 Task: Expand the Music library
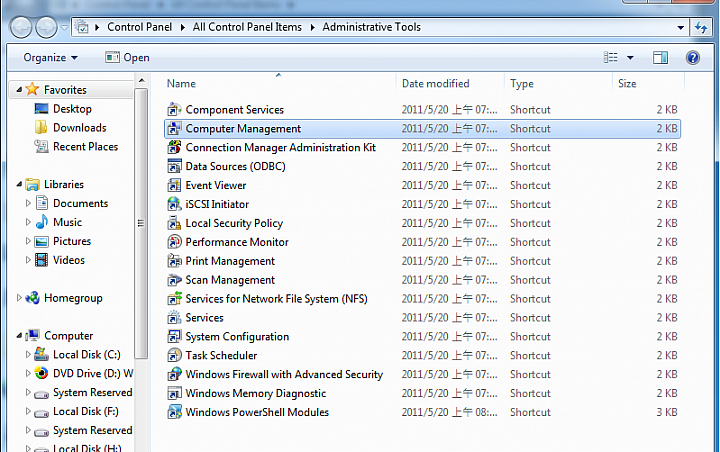point(28,222)
